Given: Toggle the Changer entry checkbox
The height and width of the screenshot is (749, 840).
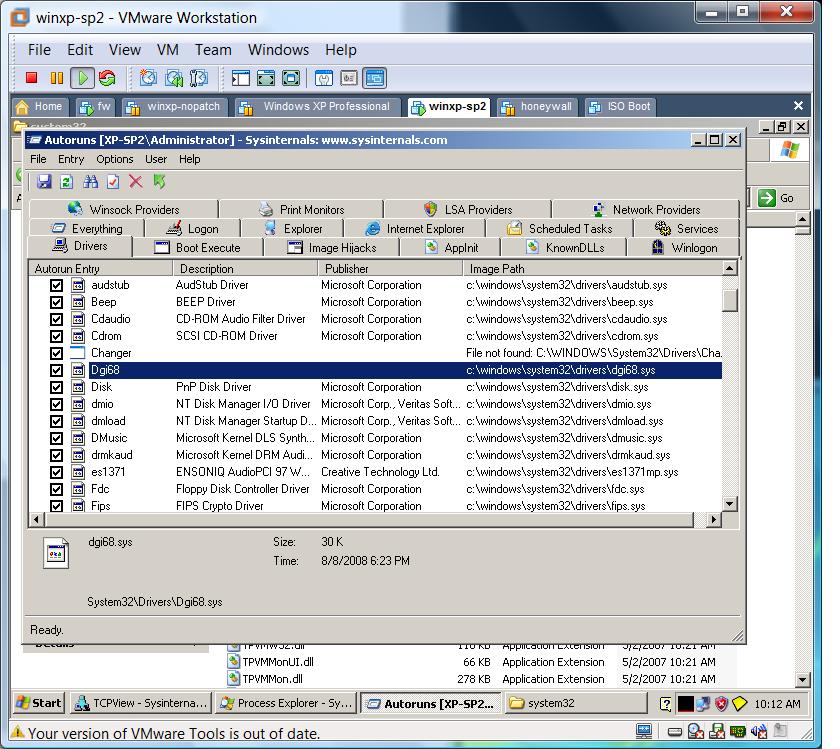Looking at the screenshot, I should [x=56, y=354].
